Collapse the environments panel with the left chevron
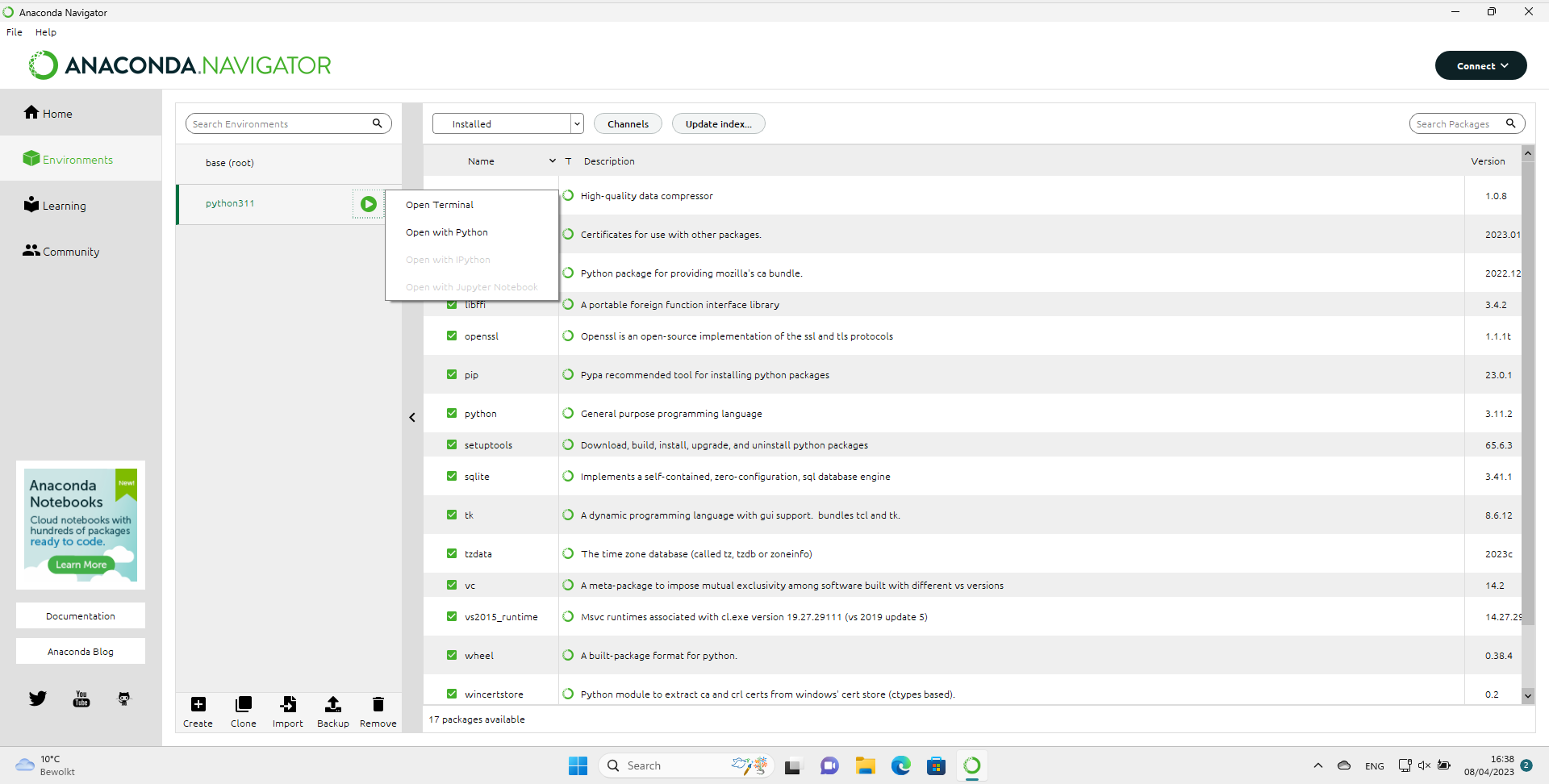Image resolution: width=1549 pixels, height=784 pixels. tap(412, 417)
